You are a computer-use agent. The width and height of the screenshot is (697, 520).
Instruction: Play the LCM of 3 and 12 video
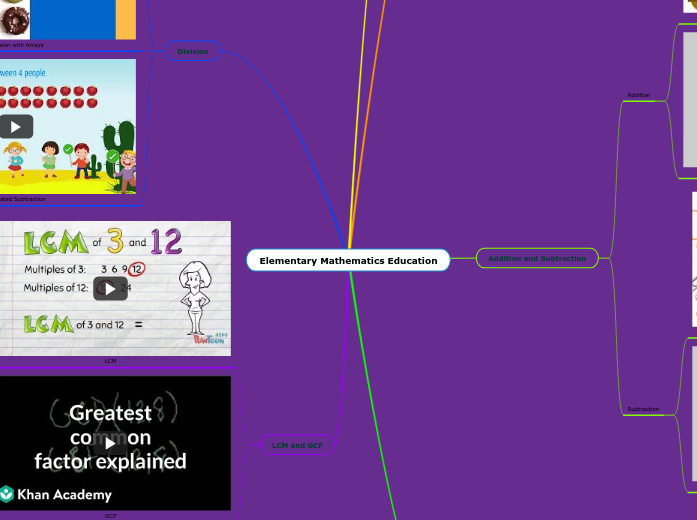tap(110, 289)
